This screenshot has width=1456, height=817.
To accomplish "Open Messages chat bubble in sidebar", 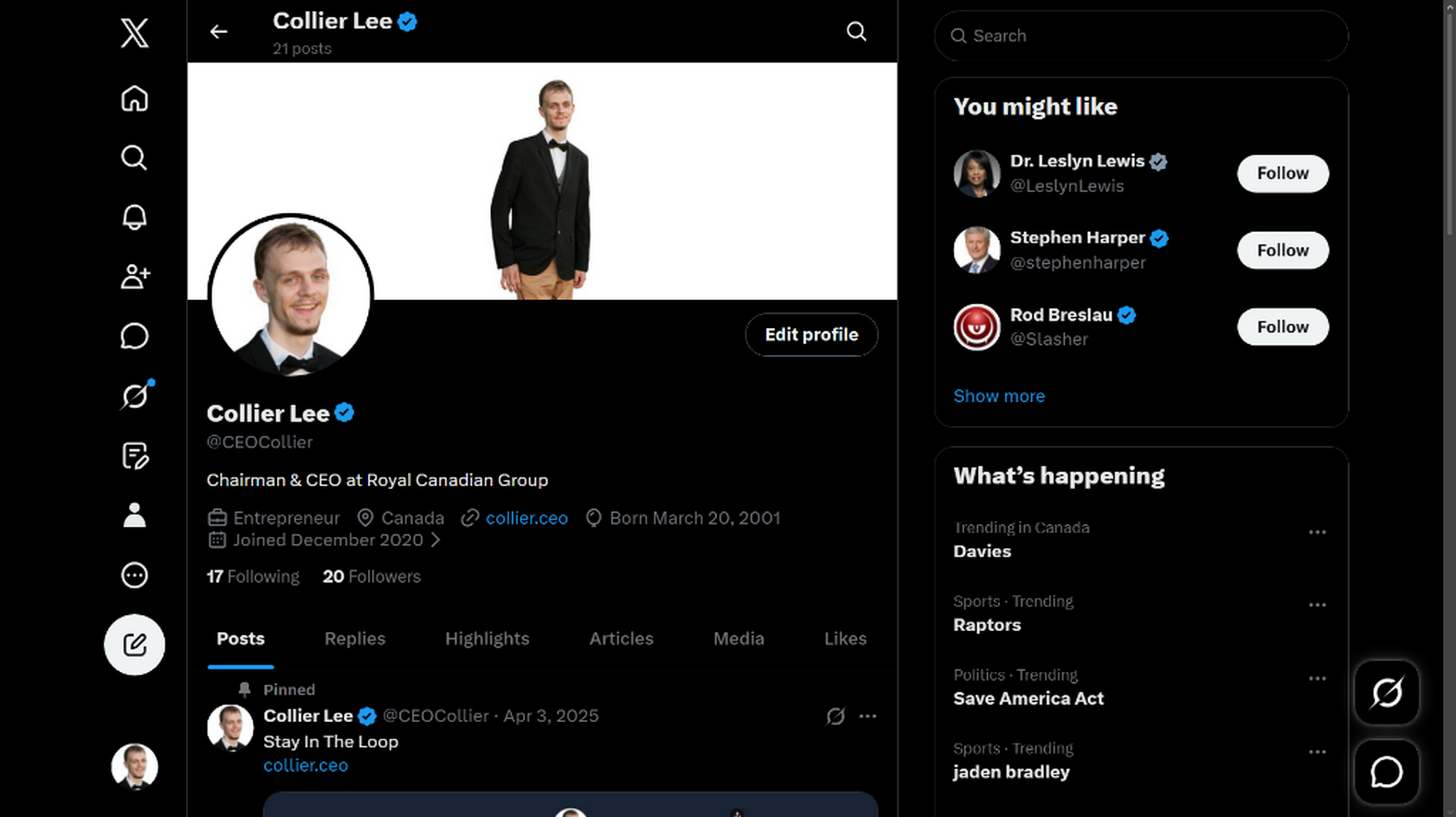I will coord(134,336).
